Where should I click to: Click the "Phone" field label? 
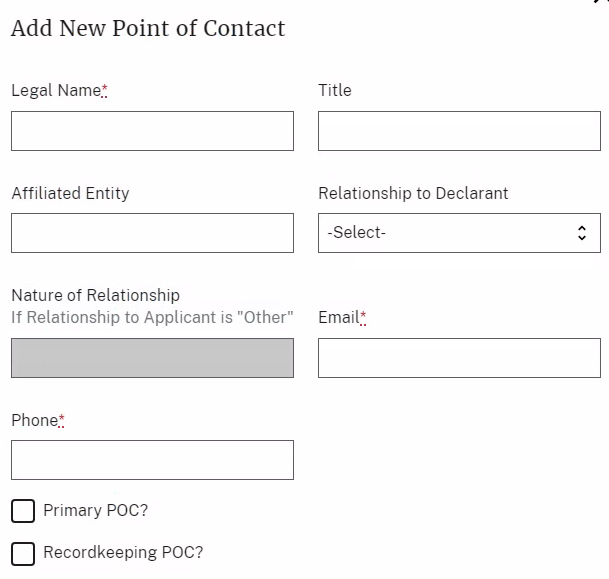click(x=35, y=421)
